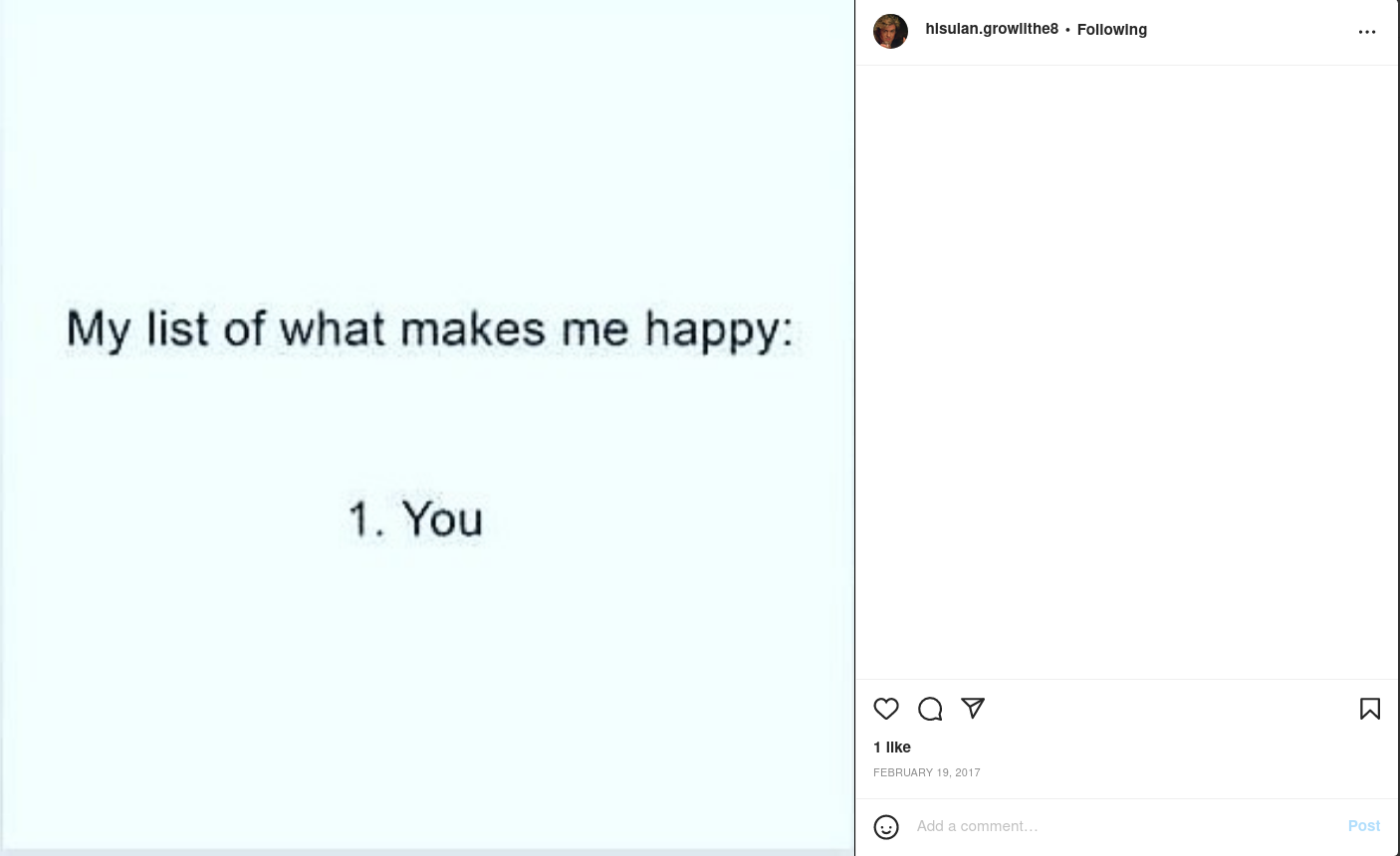Open post options with the three-dot icon
Screen dimensions: 1400x856
click(1367, 32)
